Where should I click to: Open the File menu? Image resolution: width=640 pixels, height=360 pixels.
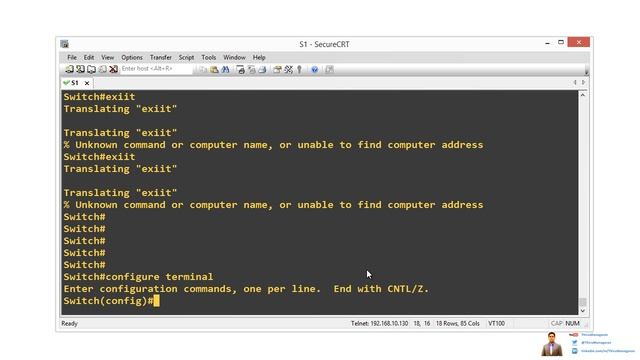pyautogui.click(x=72, y=58)
